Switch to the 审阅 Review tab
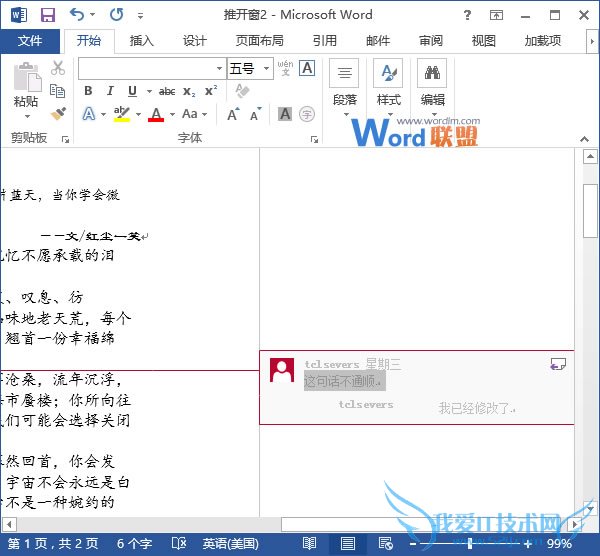Screen dimensions: 600x556 (x=431, y=41)
